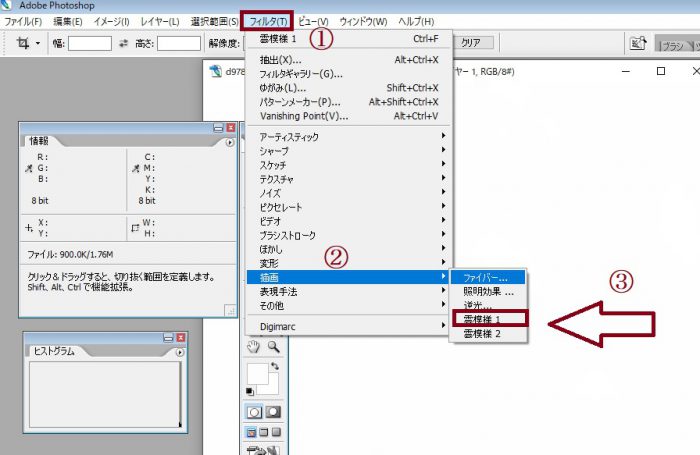Select the Hand tool in the toolbox

click(x=254, y=346)
